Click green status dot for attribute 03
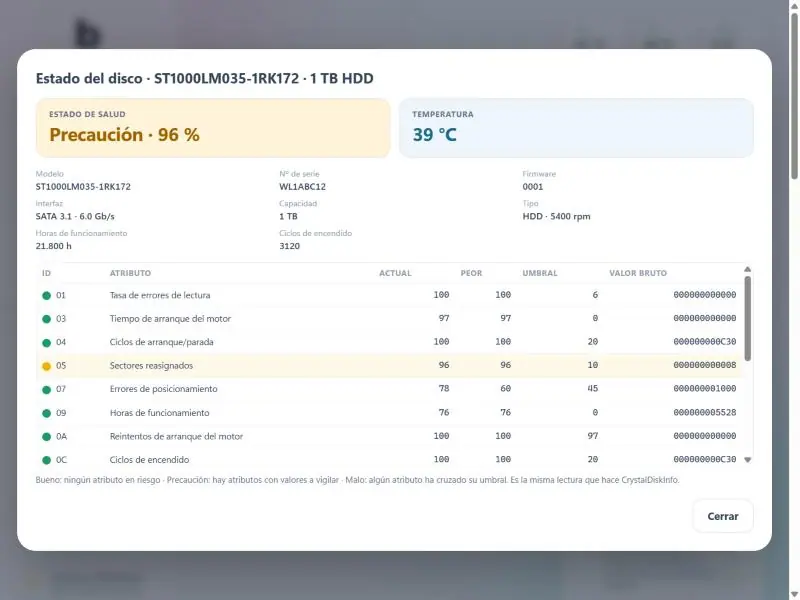 (x=46, y=319)
